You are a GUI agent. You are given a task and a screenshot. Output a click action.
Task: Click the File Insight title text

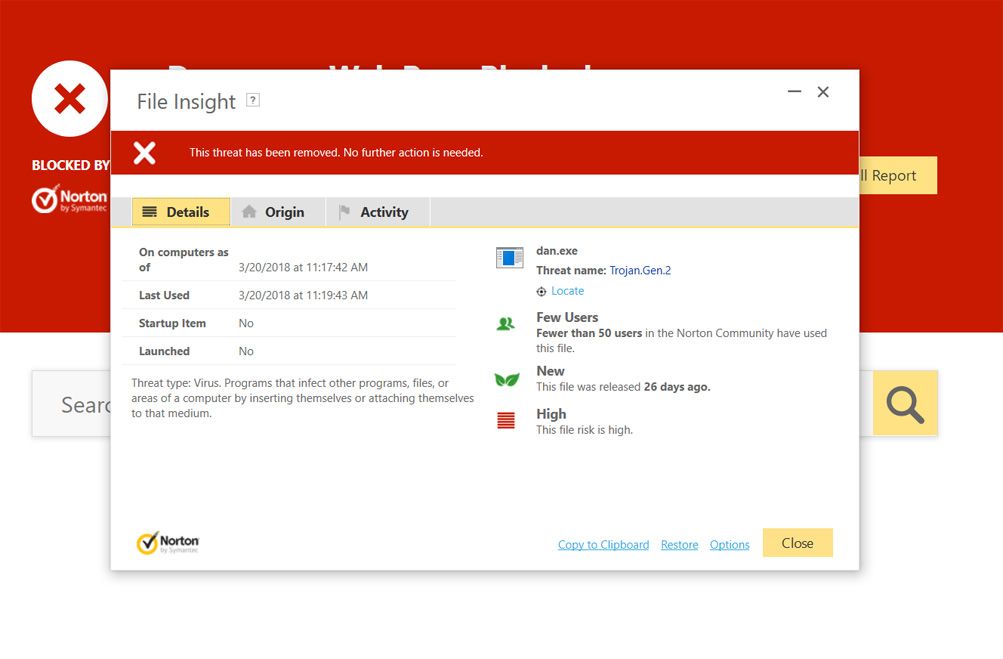[x=186, y=101]
